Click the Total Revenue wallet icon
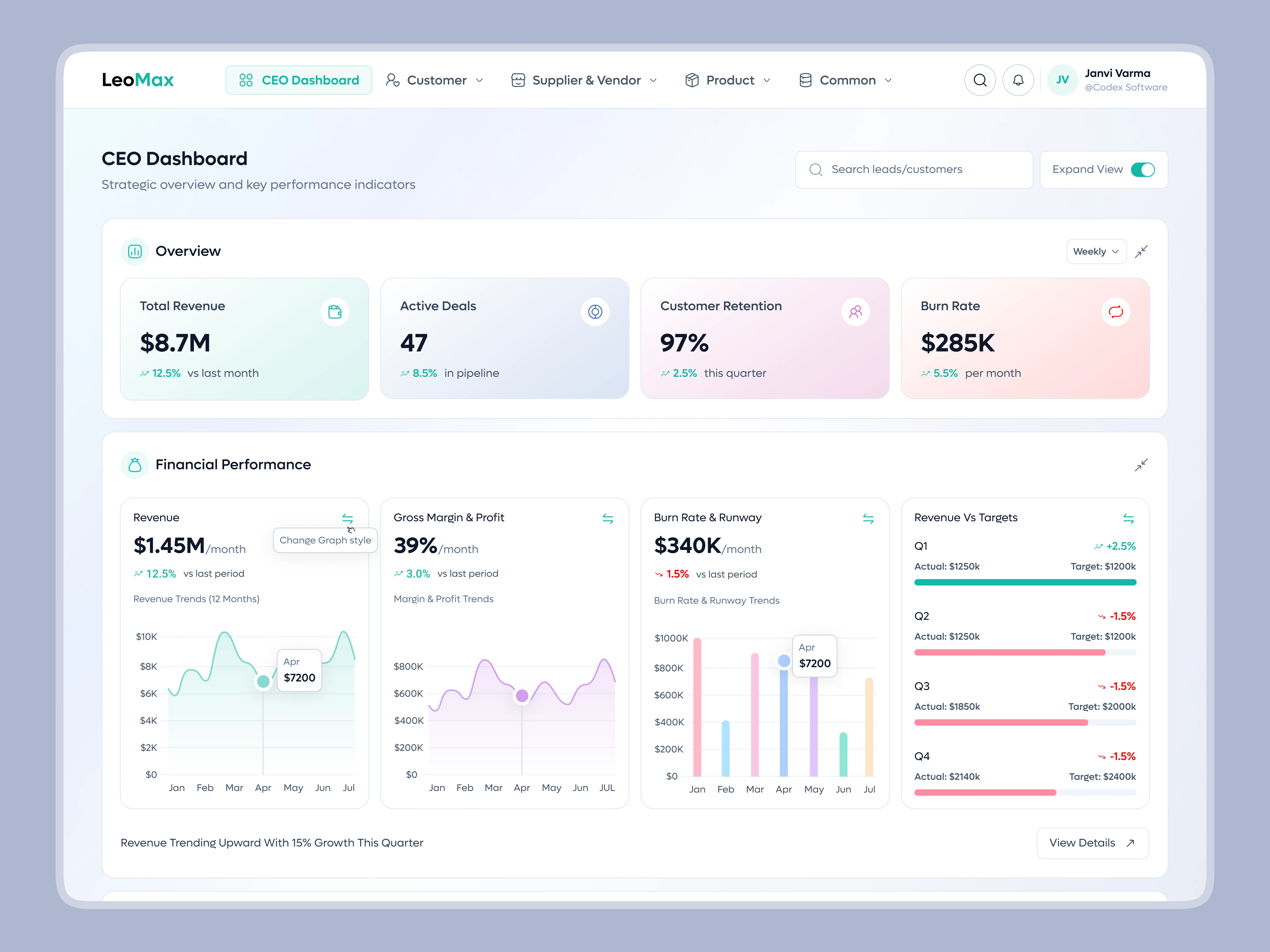 point(335,312)
